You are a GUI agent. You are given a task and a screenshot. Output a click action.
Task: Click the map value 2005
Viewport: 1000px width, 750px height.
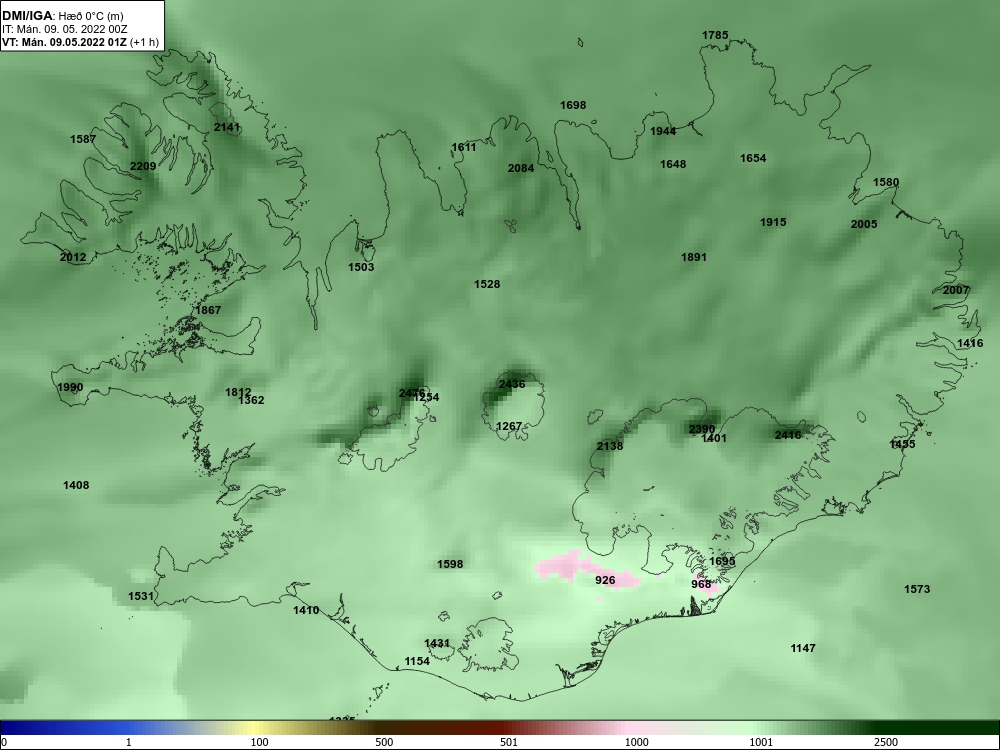click(x=864, y=224)
